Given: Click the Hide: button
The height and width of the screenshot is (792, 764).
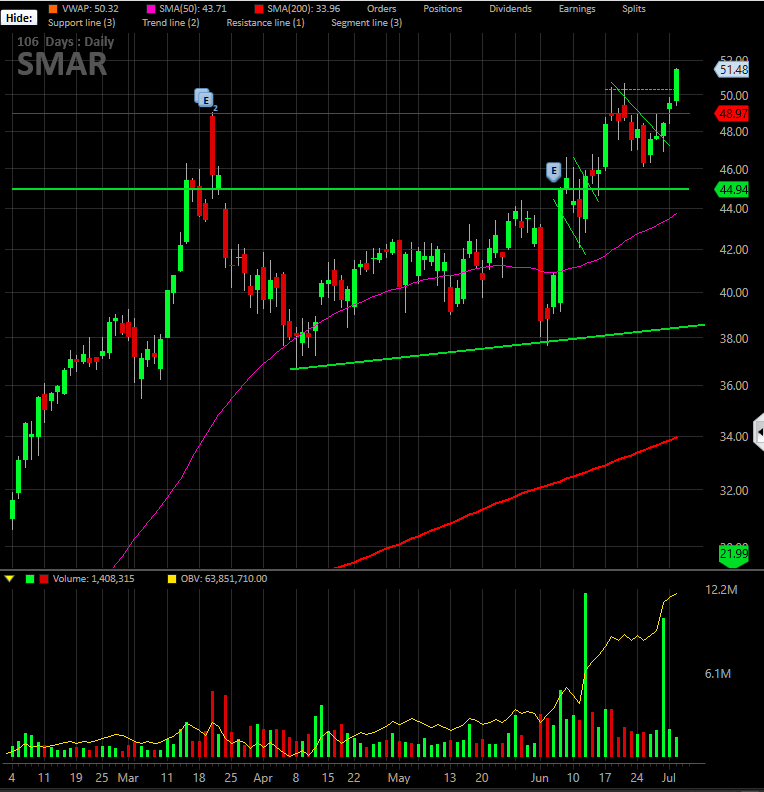Looking at the screenshot, I should (19, 18).
